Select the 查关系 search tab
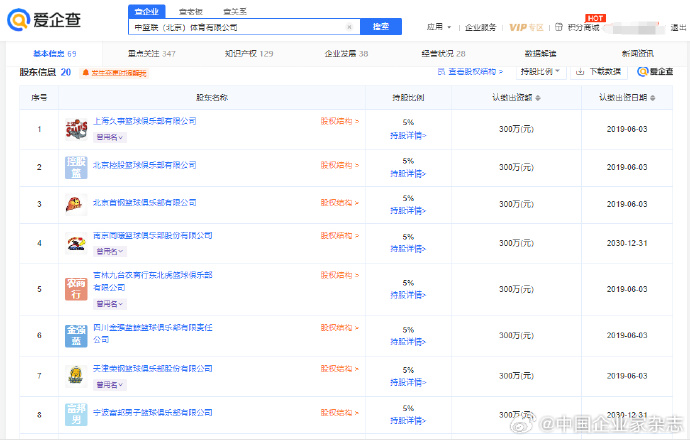 point(235,11)
